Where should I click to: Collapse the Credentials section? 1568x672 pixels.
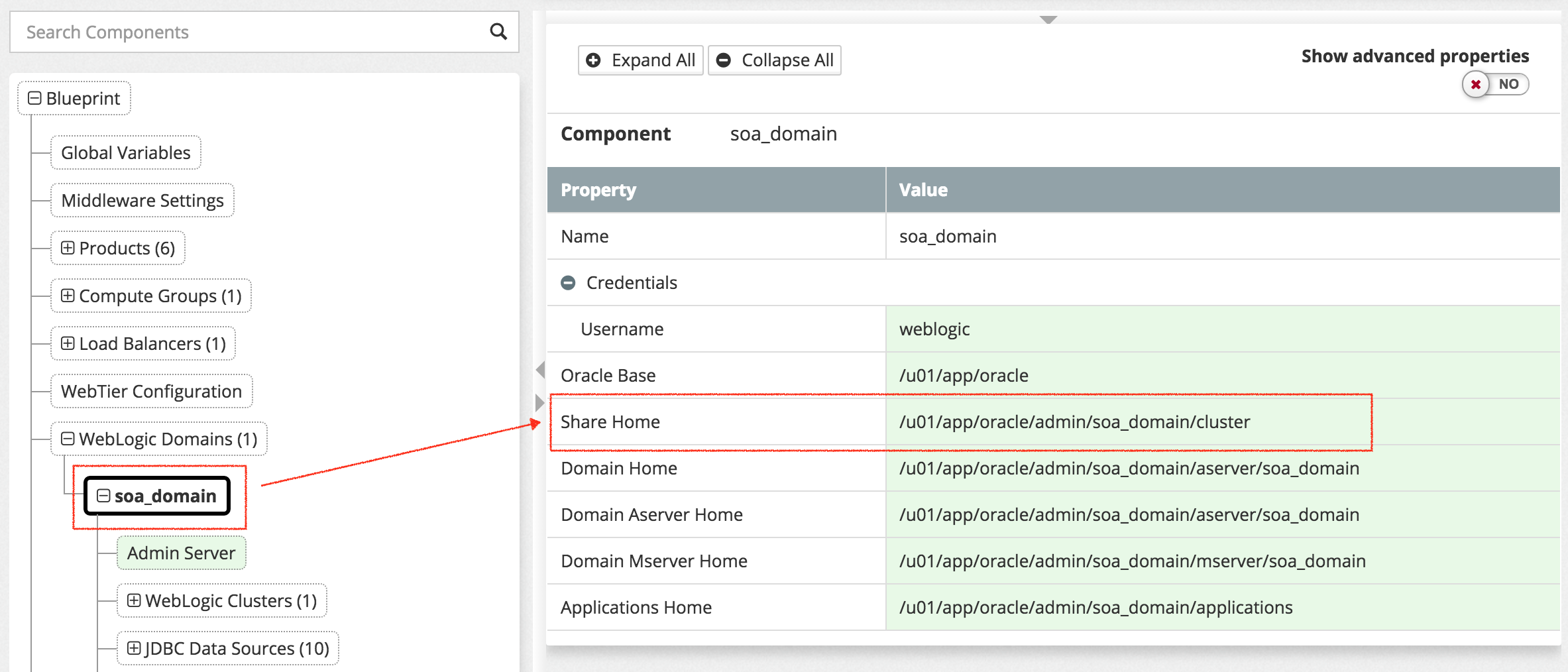[x=568, y=283]
